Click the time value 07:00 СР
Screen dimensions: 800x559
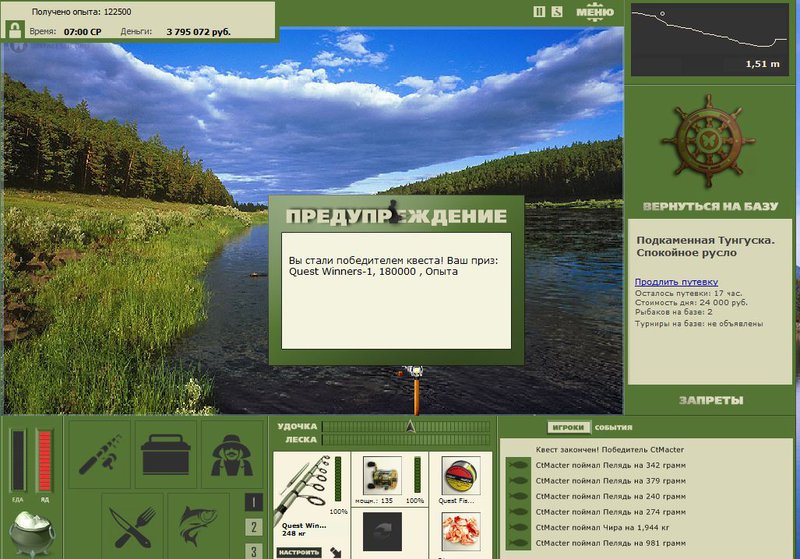pyautogui.click(x=83, y=32)
